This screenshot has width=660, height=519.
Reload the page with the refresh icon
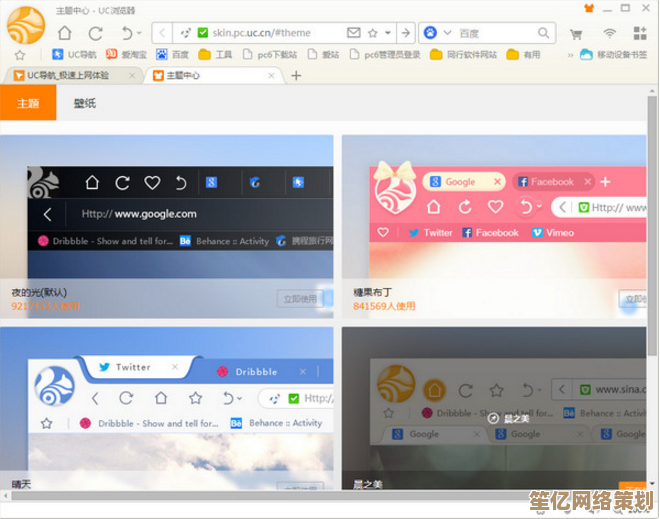(x=96, y=33)
